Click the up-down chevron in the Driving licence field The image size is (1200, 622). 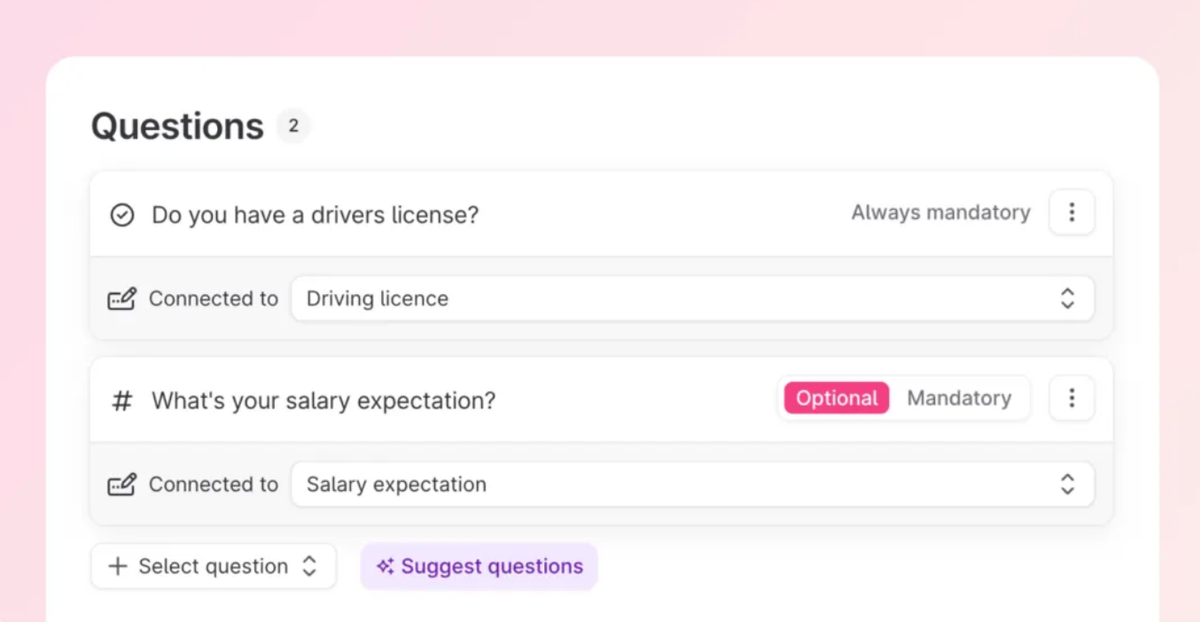pyautogui.click(x=1067, y=299)
